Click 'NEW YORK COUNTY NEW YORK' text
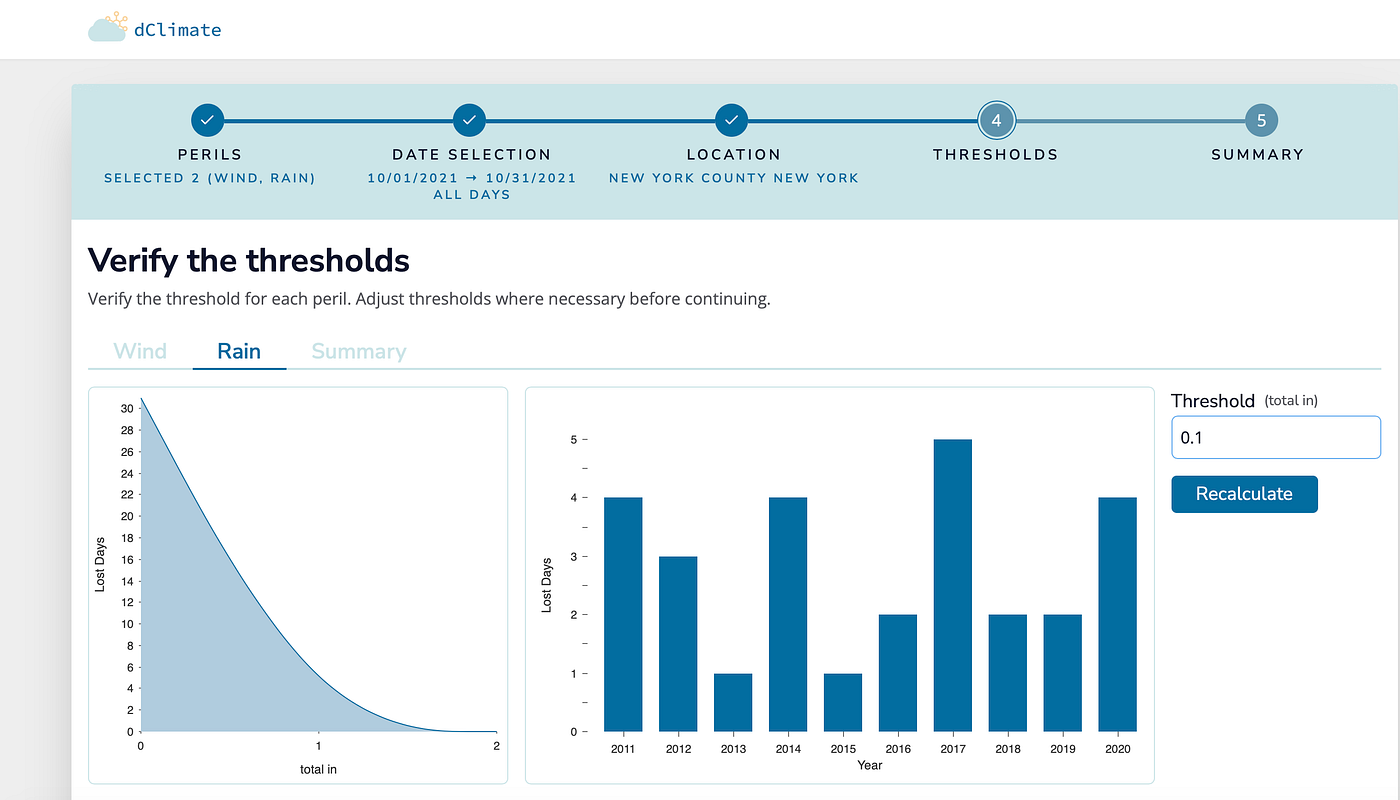This screenshot has height=800, width=1400. [x=734, y=178]
